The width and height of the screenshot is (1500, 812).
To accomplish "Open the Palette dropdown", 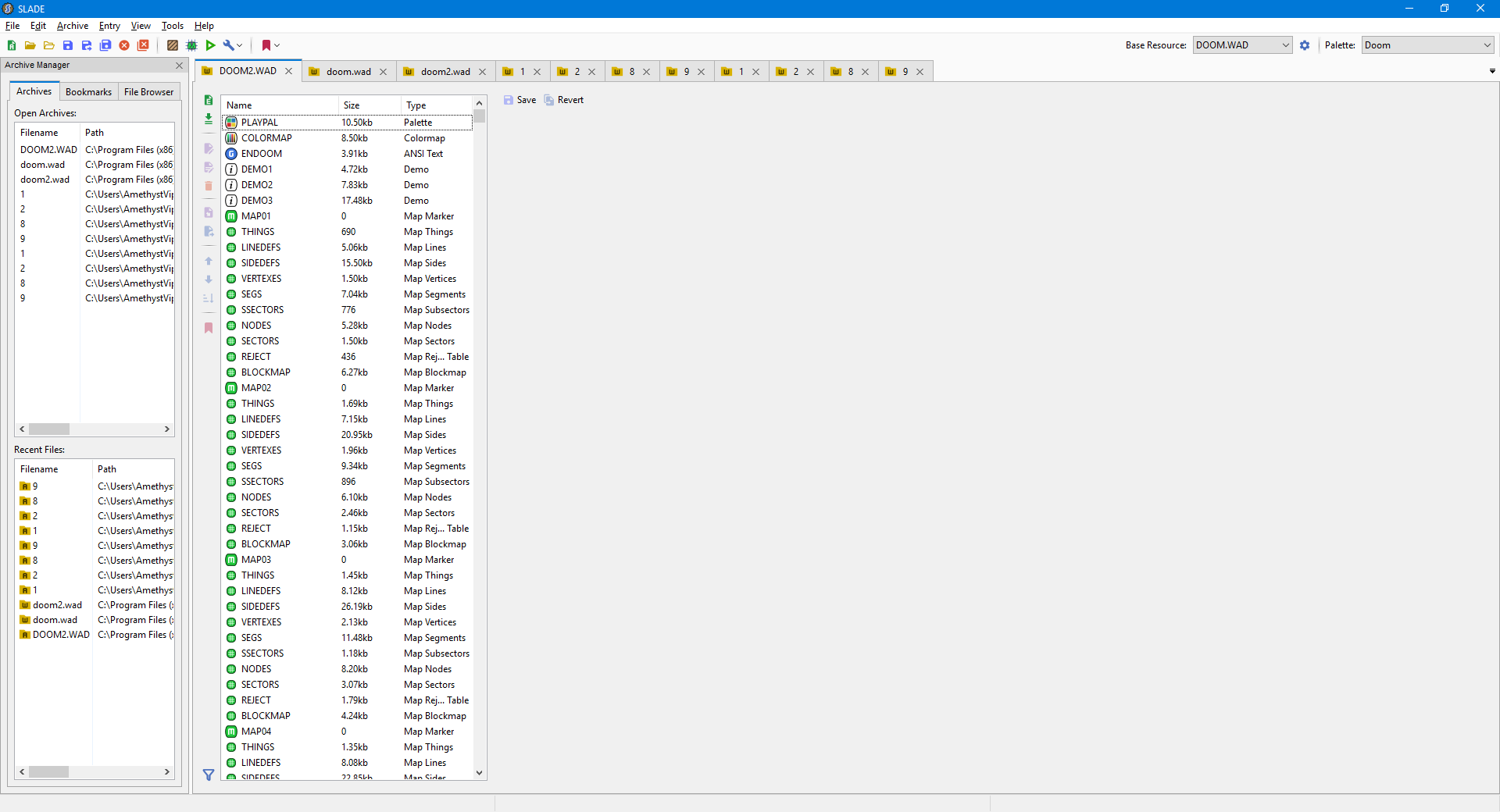I will tap(1428, 45).
